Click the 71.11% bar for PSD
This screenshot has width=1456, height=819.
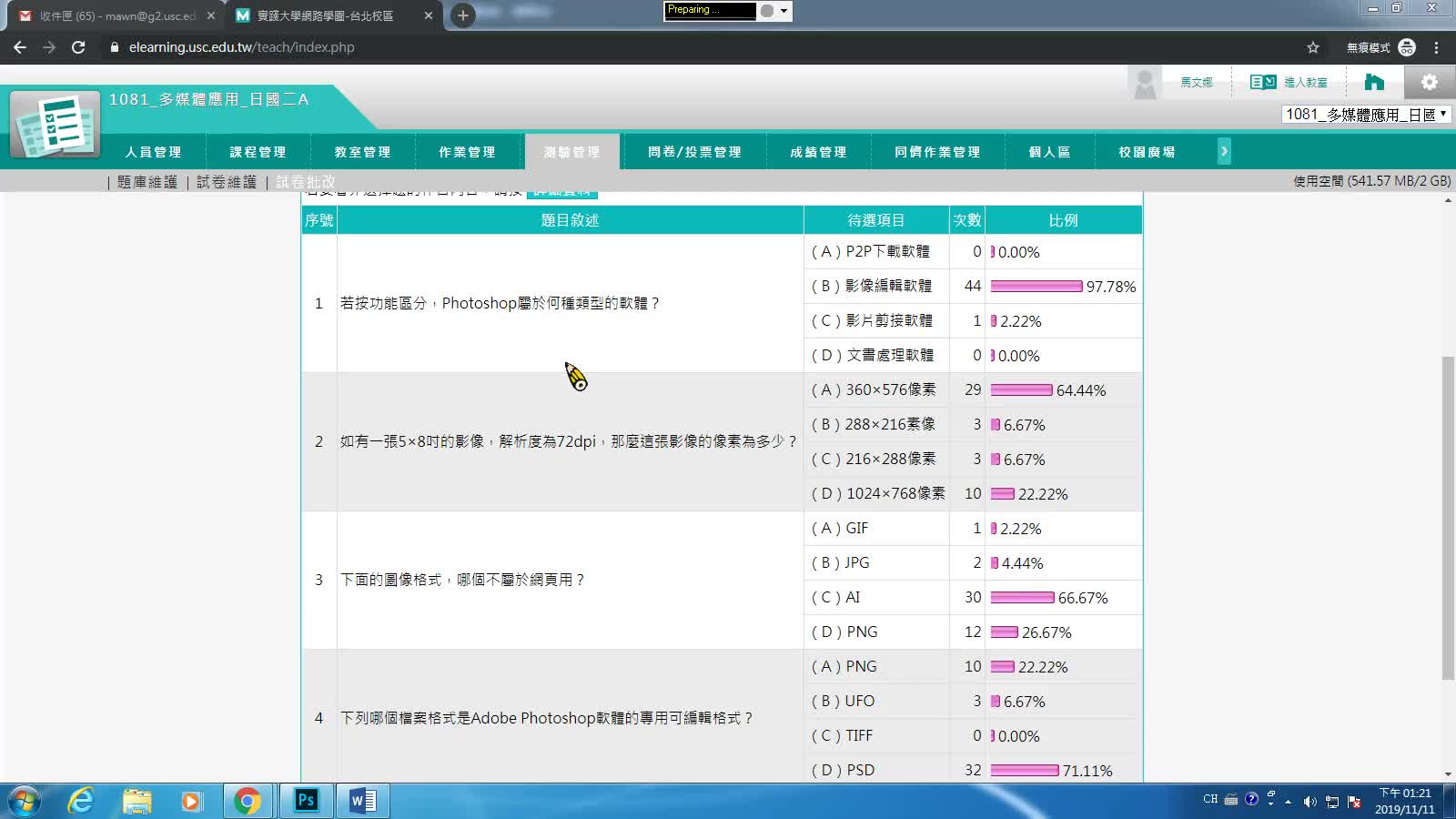click(1025, 771)
